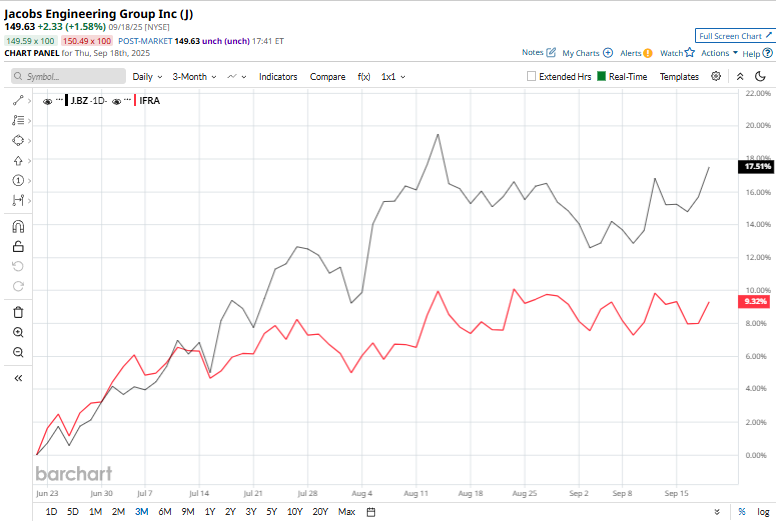Expand the Actions dropdown menu
Viewport: 776px width, 531px height.
[719, 53]
